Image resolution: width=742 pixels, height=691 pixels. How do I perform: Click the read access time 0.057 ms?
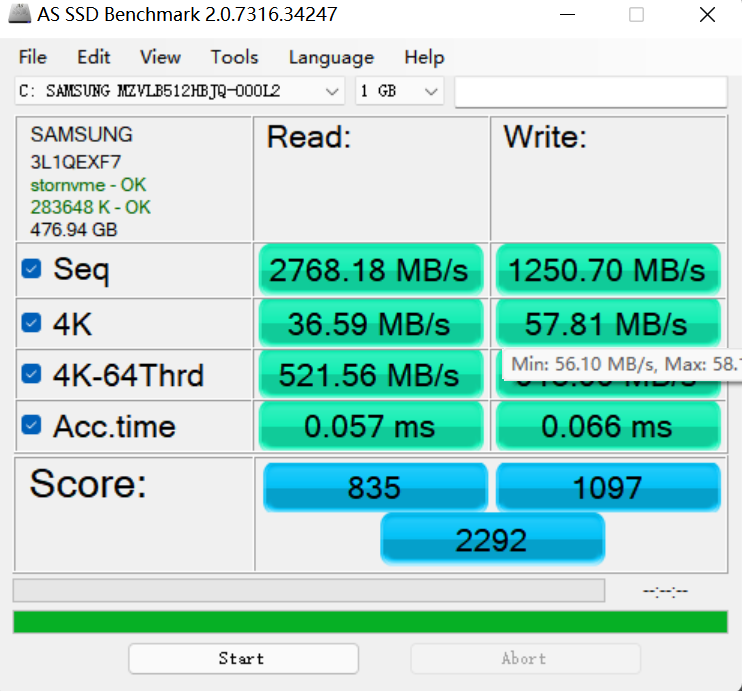point(371,426)
